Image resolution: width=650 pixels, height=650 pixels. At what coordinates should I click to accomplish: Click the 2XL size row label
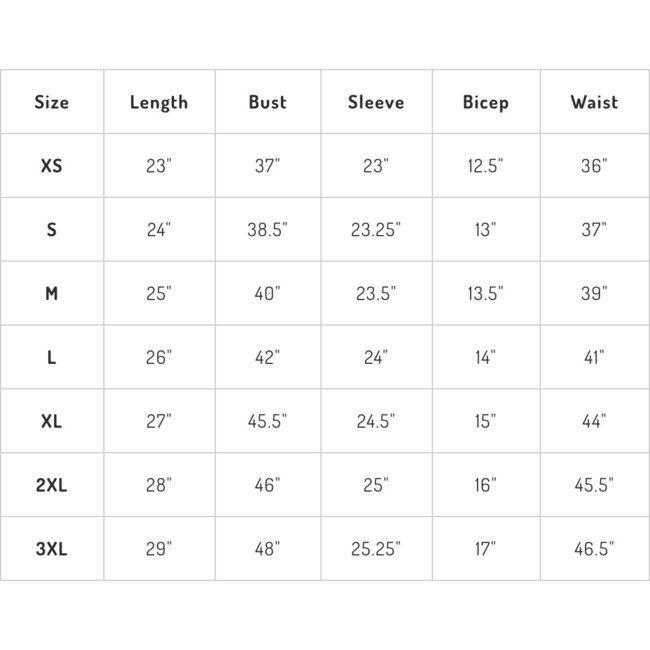52,486
